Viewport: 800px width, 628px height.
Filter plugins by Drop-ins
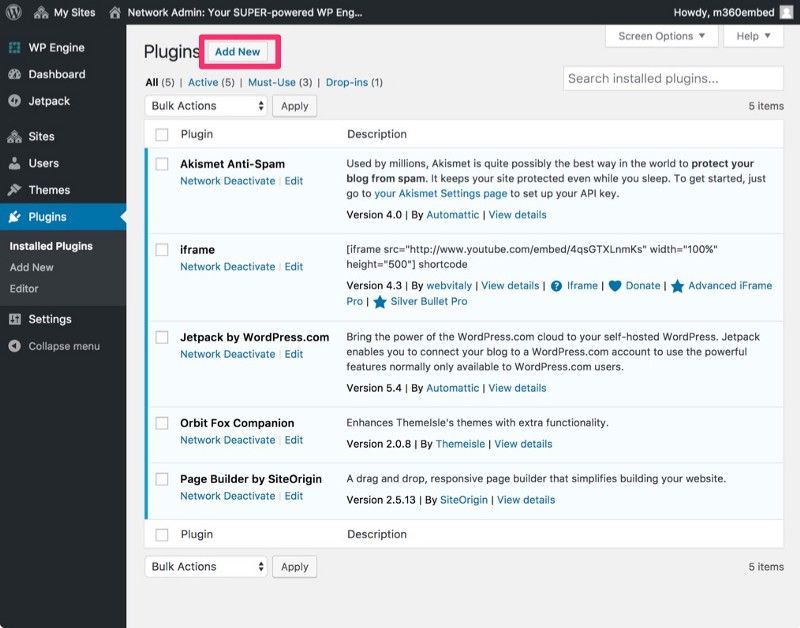pos(347,82)
